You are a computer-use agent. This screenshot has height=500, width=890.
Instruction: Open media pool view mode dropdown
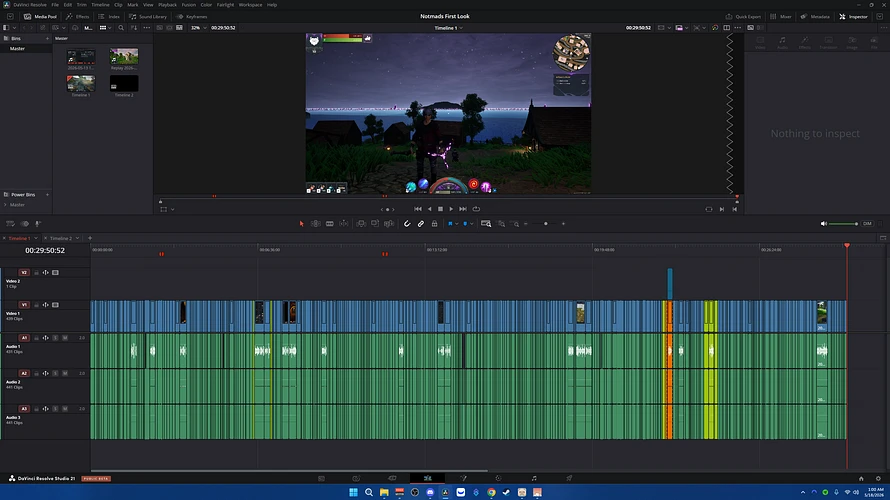[106, 28]
